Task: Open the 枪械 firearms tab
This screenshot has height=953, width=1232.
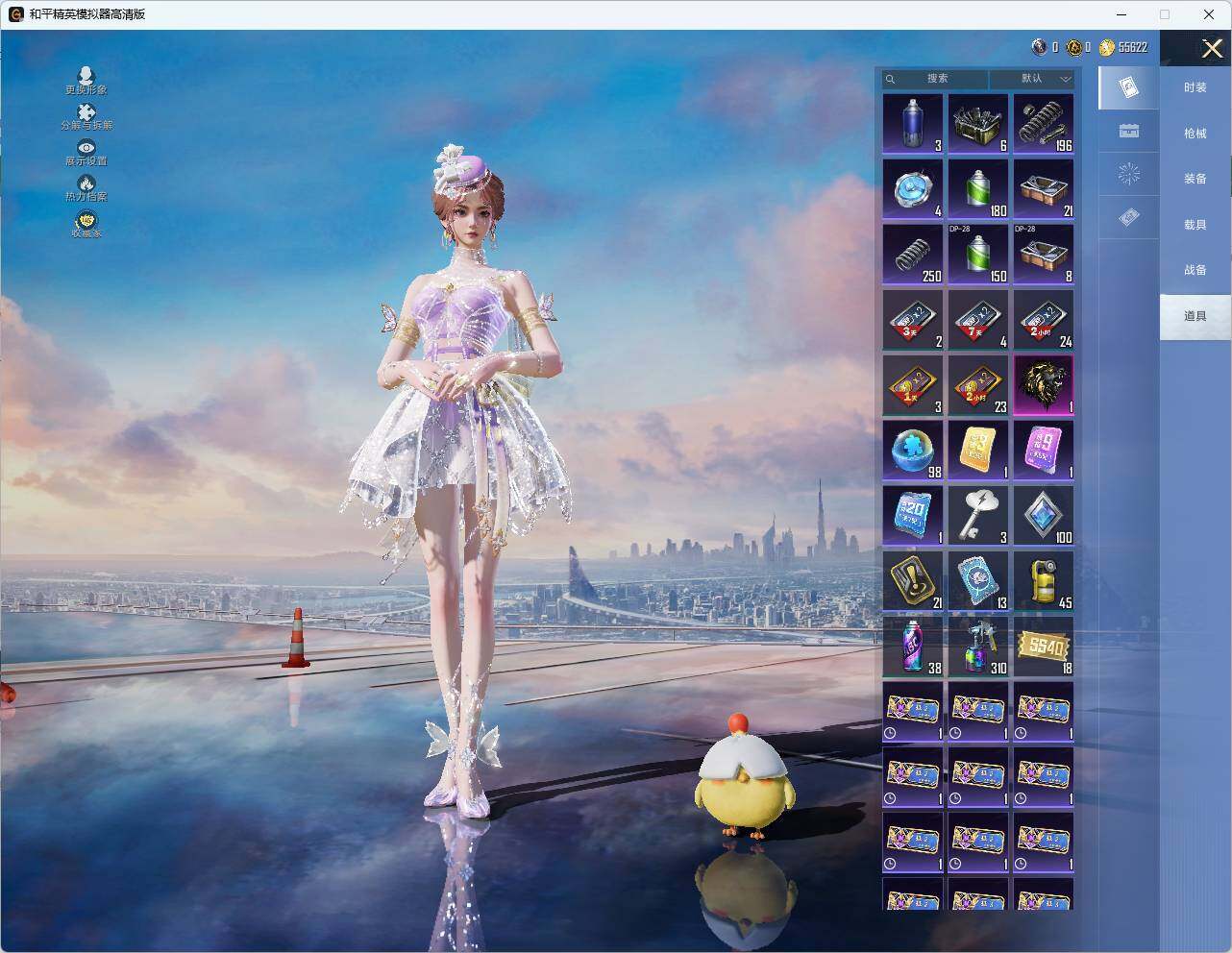Action: click(1195, 134)
